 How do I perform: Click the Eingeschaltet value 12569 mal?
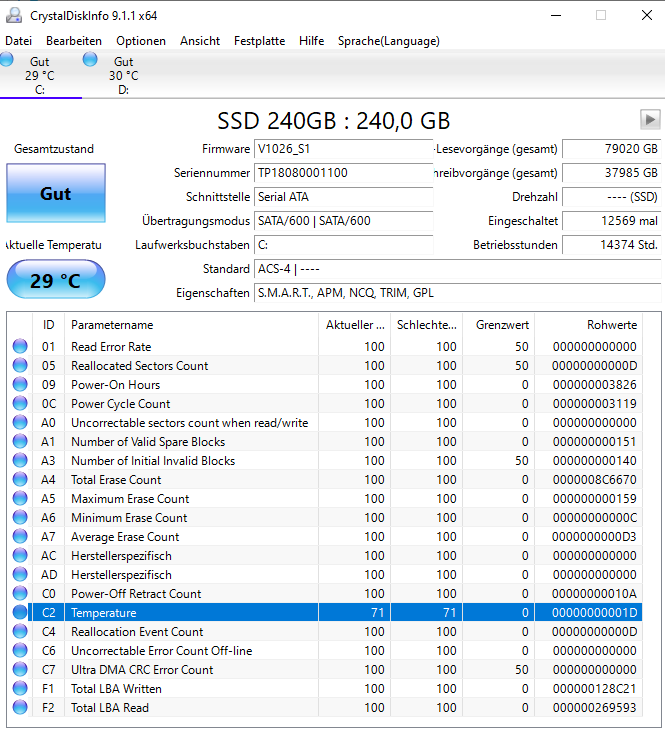pyautogui.click(x=611, y=221)
